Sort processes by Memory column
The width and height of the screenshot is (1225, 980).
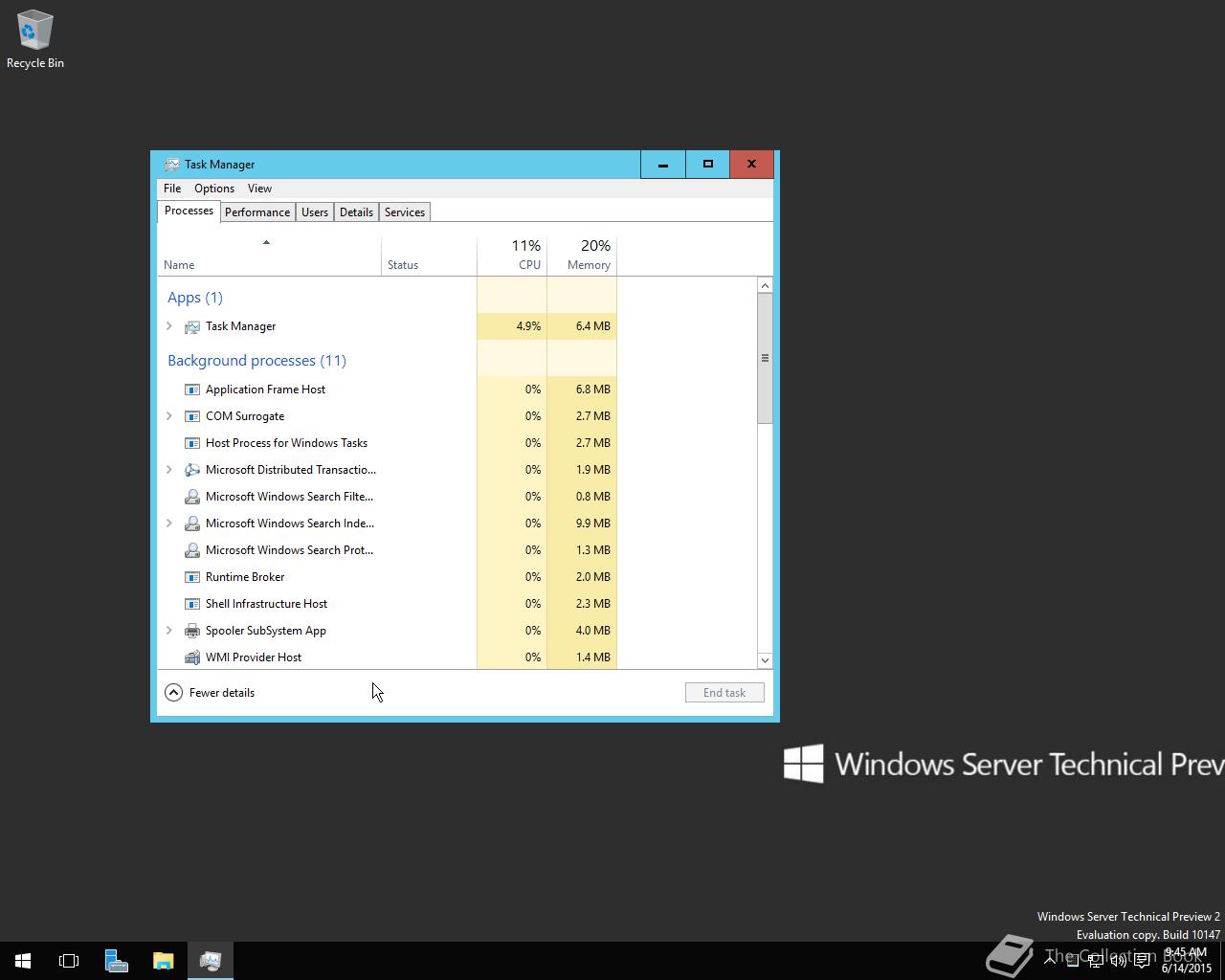coord(582,256)
